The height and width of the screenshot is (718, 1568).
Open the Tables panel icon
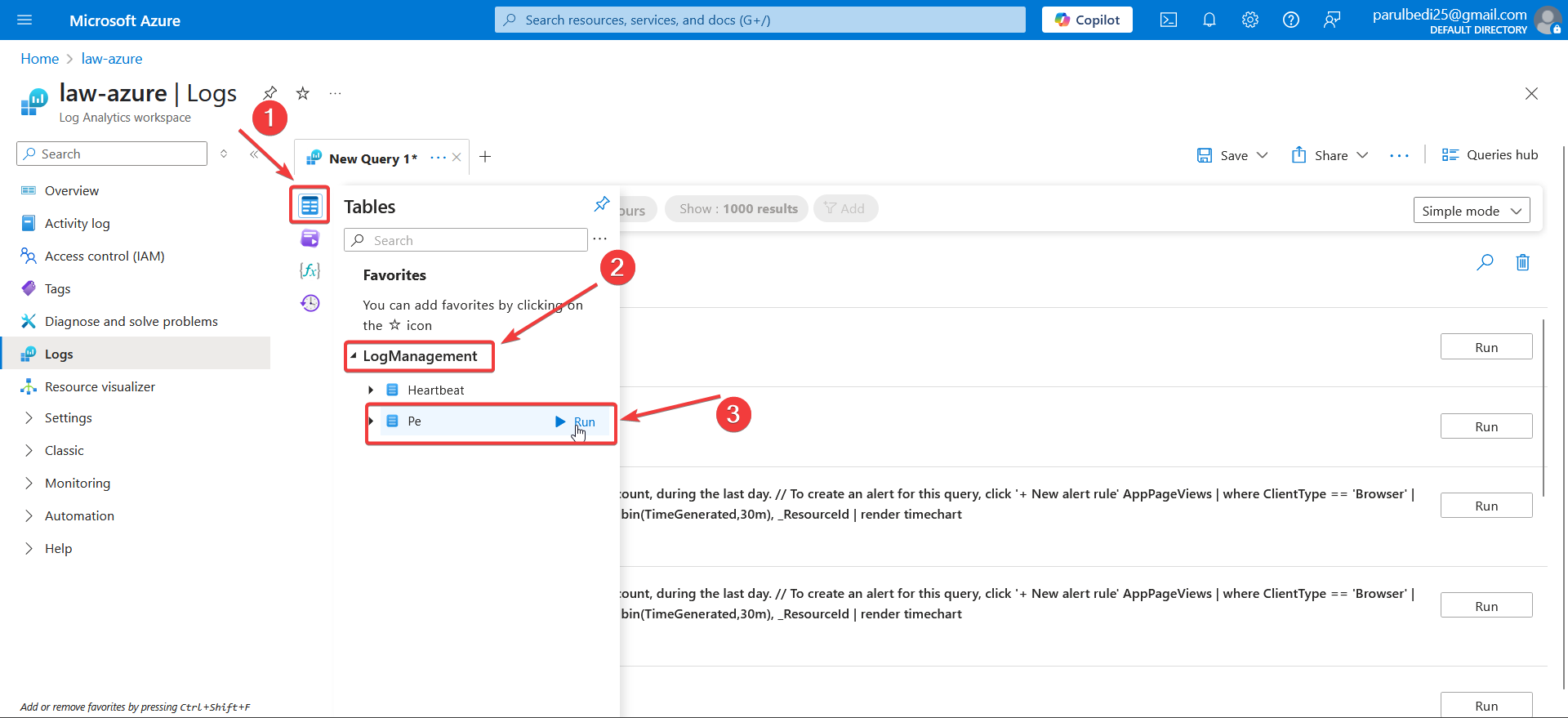[x=310, y=205]
